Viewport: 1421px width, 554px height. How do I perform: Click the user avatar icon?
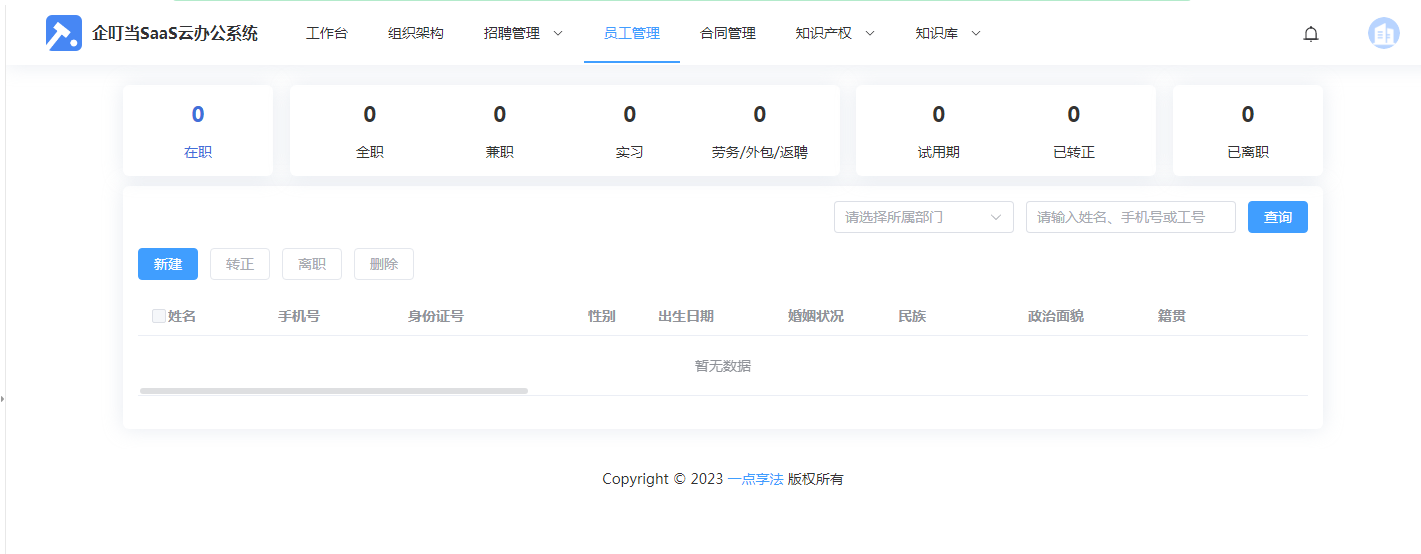(1383, 34)
